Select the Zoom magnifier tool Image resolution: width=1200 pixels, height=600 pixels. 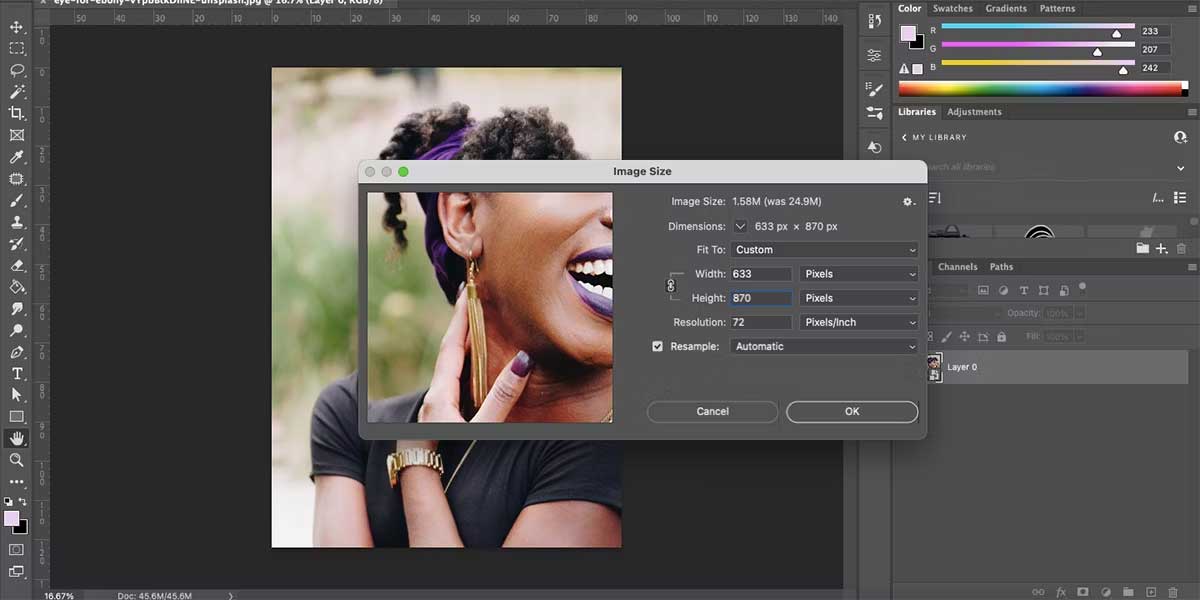click(x=17, y=460)
